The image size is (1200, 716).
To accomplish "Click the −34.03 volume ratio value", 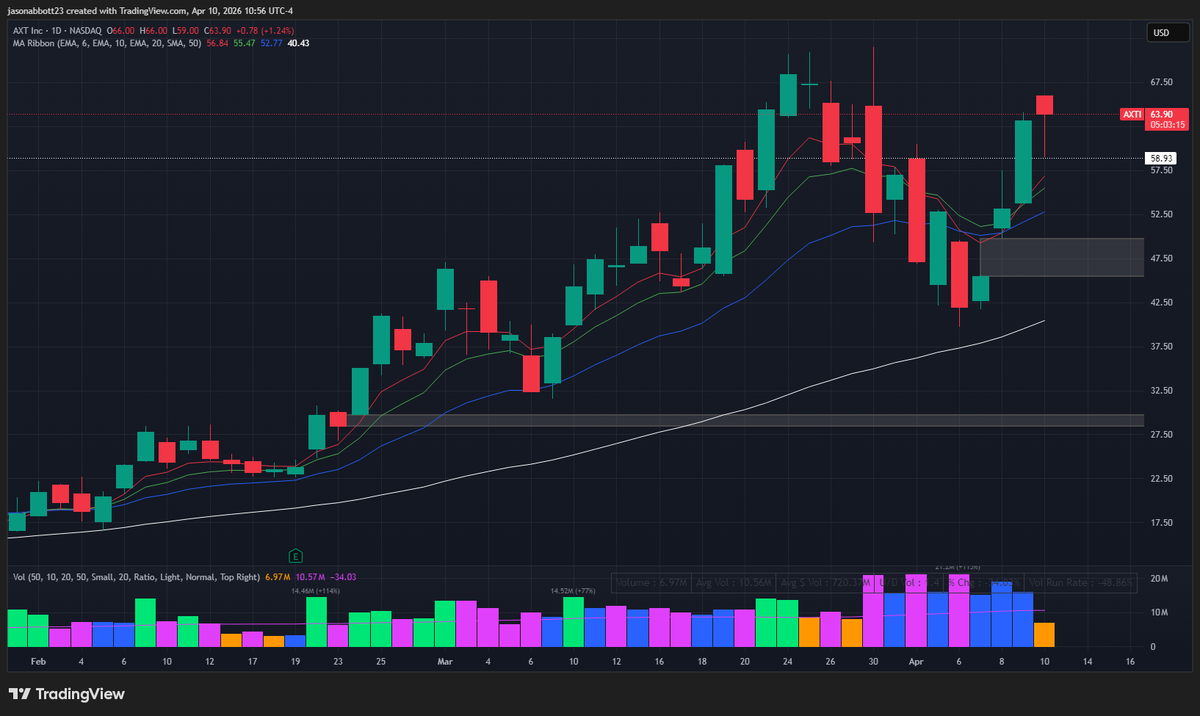I will pos(344,577).
